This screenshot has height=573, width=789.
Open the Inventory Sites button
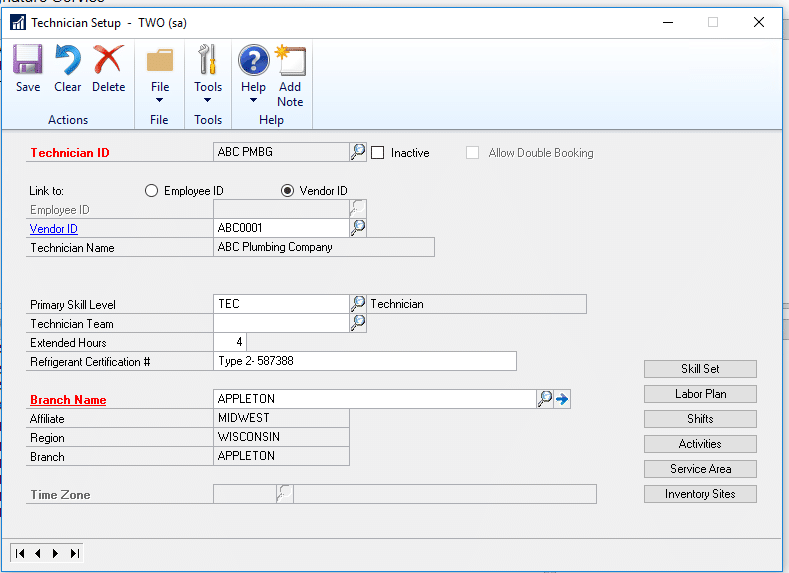coord(700,494)
